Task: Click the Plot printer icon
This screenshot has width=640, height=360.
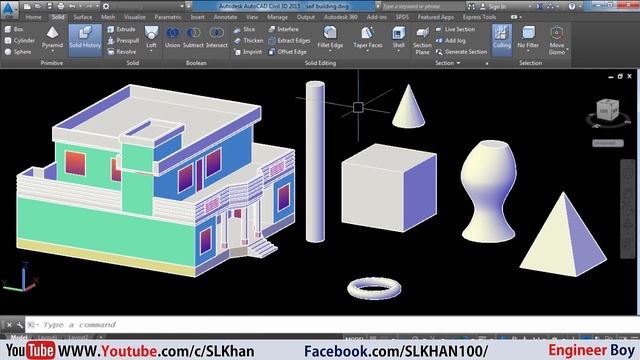Action: click(60, 6)
